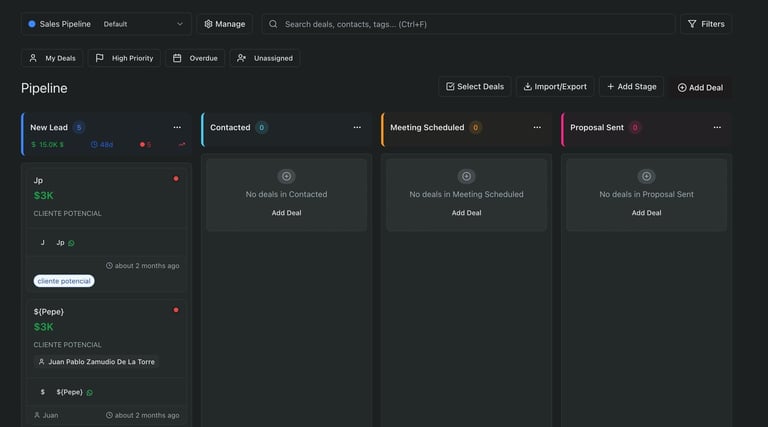Click WhatsApp icon next to ${Pepe} contact
Screen dimensions: 768x427
coord(90,392)
